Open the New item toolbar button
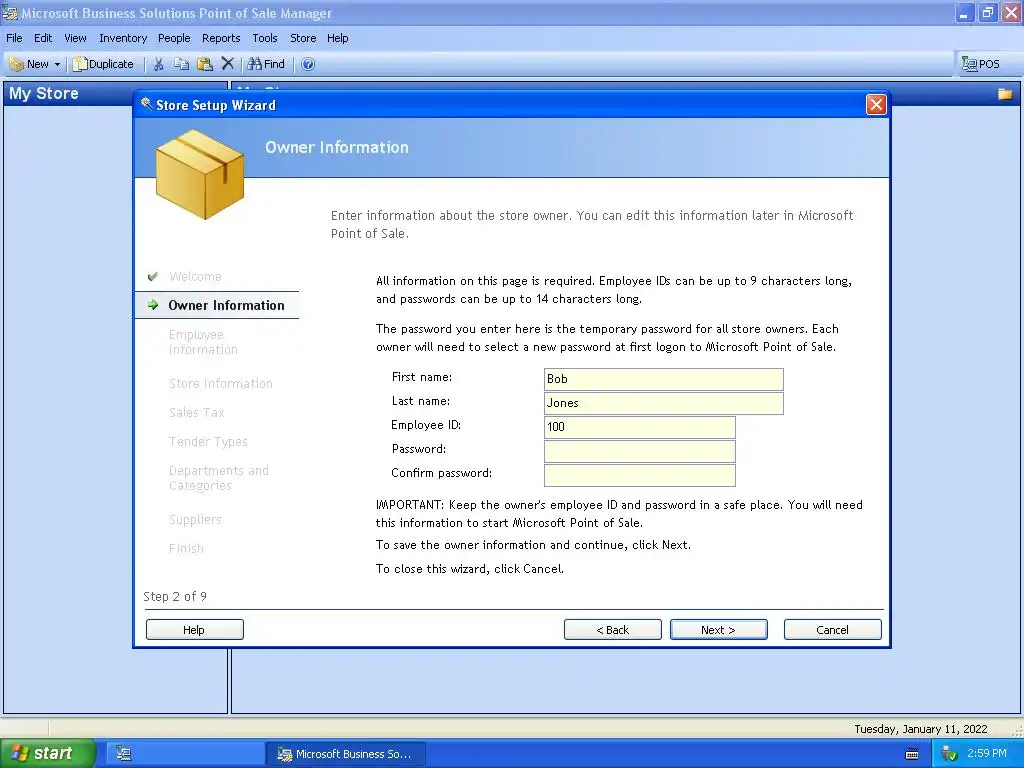Image resolution: width=1024 pixels, height=768 pixels. (x=29, y=64)
